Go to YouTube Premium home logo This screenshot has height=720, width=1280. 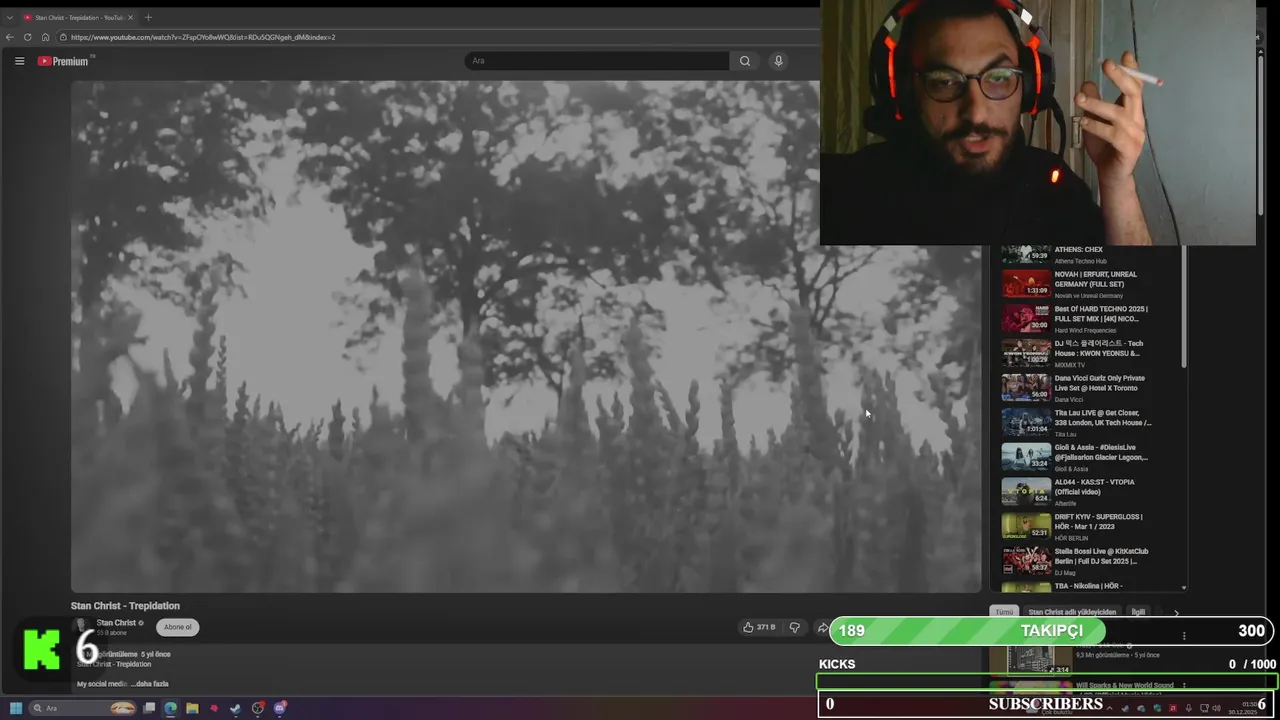(63, 61)
